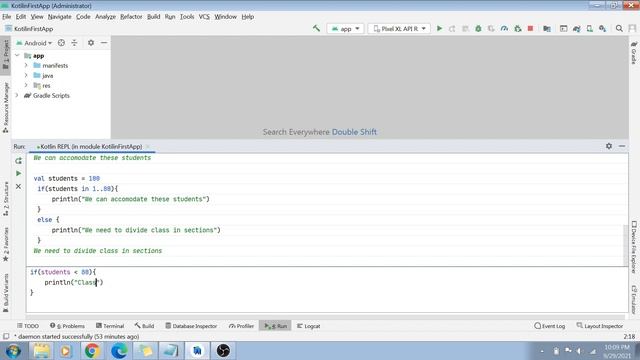Open the Resource Manager side tab
640x360 pixels.
6,108
